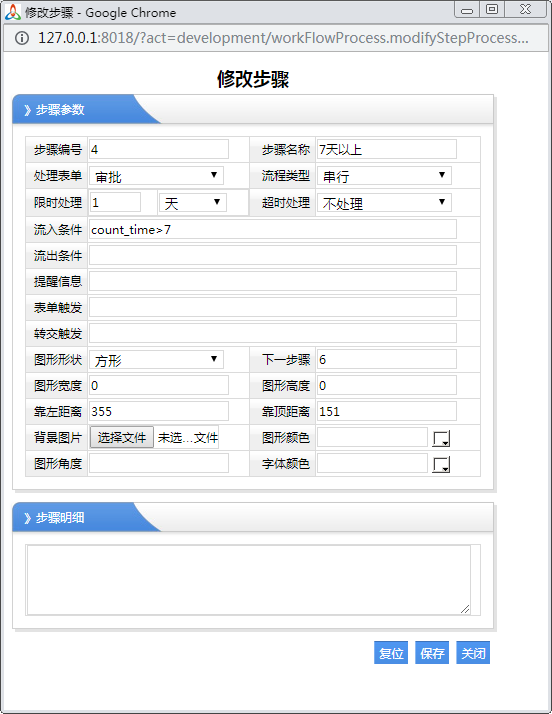Click the Chrome app icon in title bar

click(13, 12)
